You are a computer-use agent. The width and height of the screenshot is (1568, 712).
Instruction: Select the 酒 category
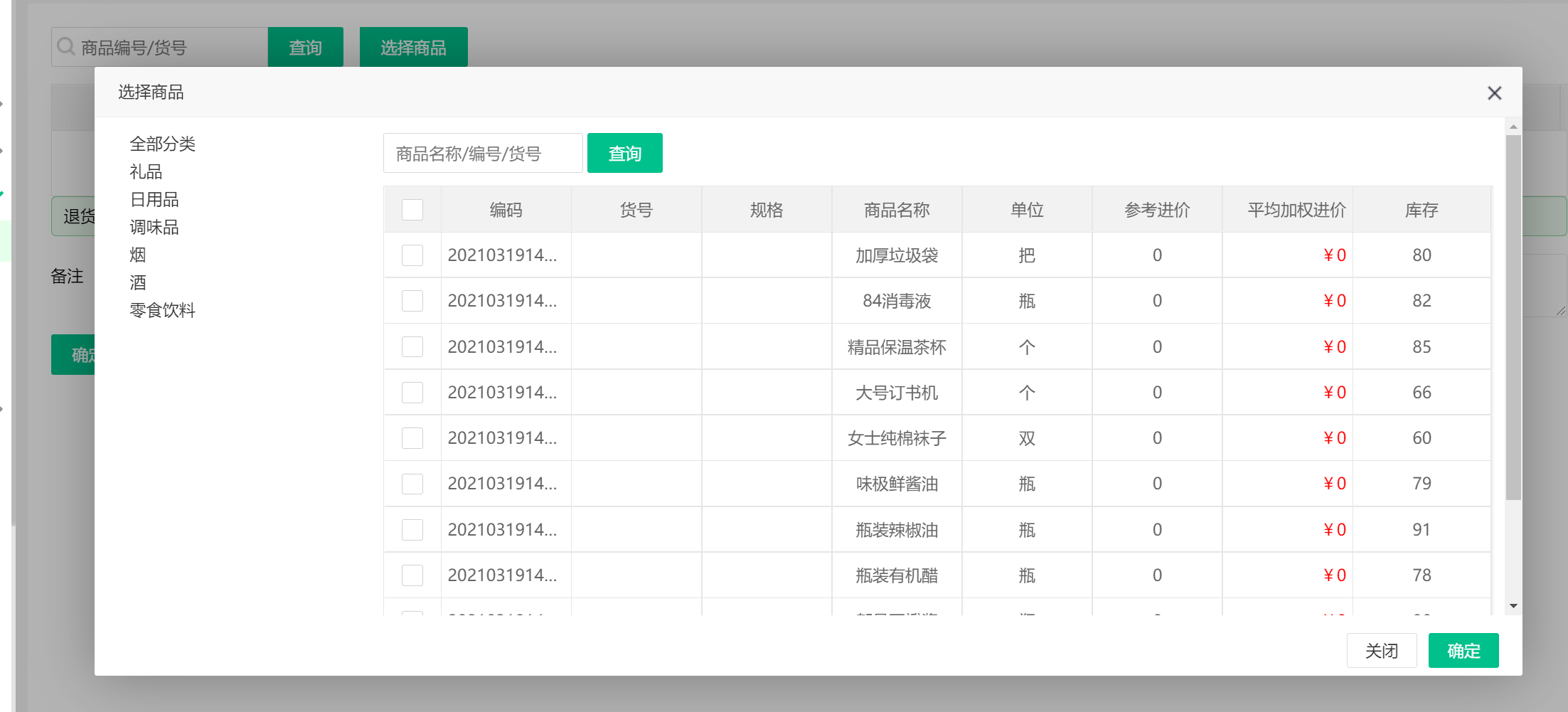[137, 282]
